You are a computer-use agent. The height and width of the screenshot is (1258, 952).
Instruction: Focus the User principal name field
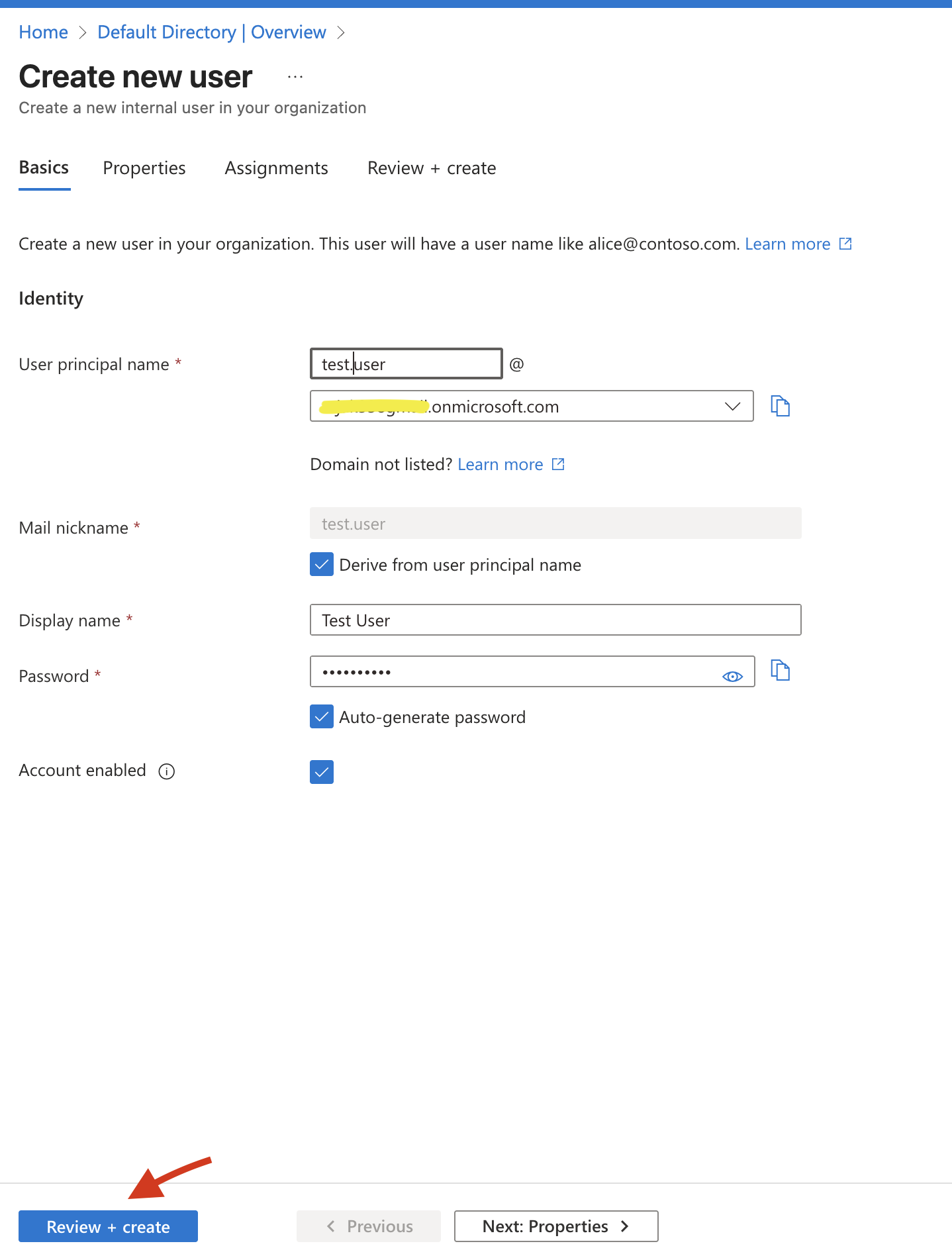pyautogui.click(x=406, y=363)
